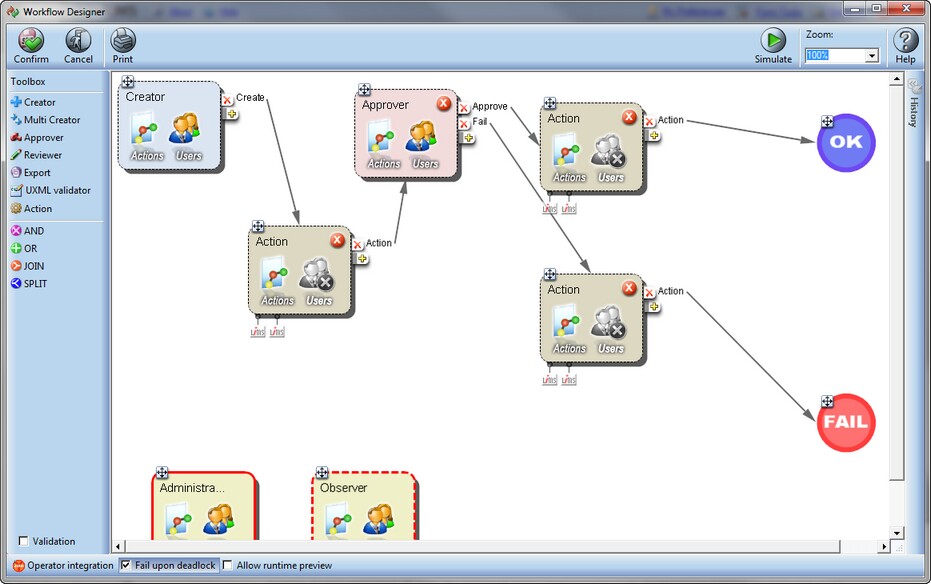Select AND gate in toolbox
The height and width of the screenshot is (584, 931).
(x=27, y=231)
